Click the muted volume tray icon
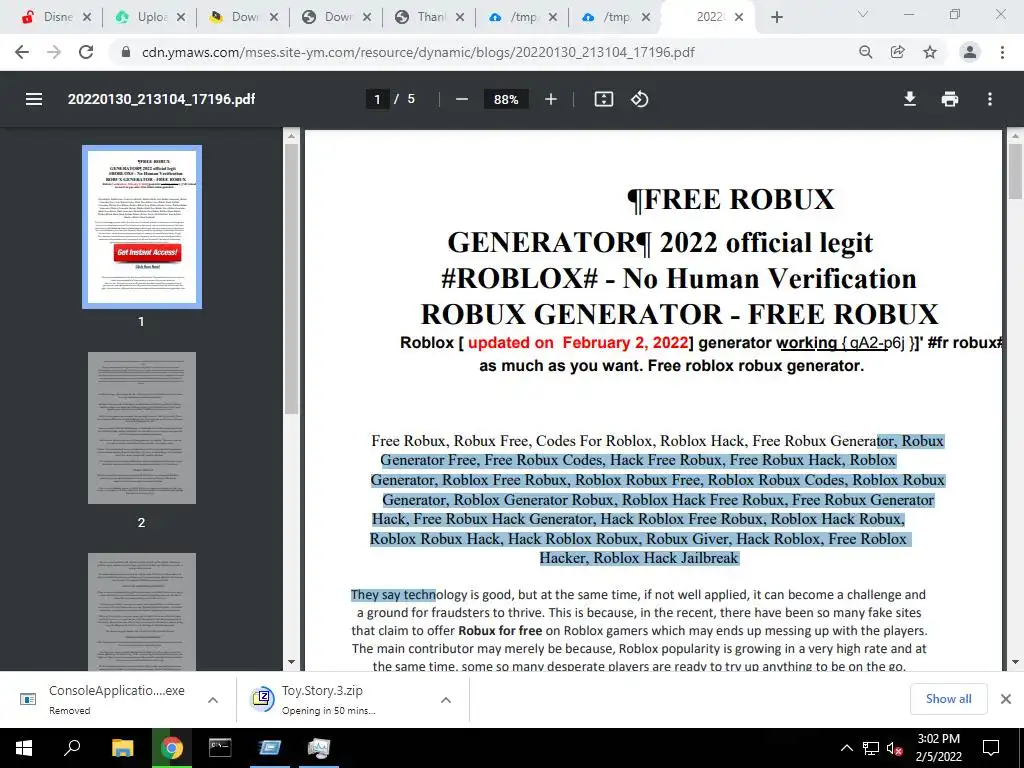This screenshot has width=1024, height=768. click(x=895, y=748)
